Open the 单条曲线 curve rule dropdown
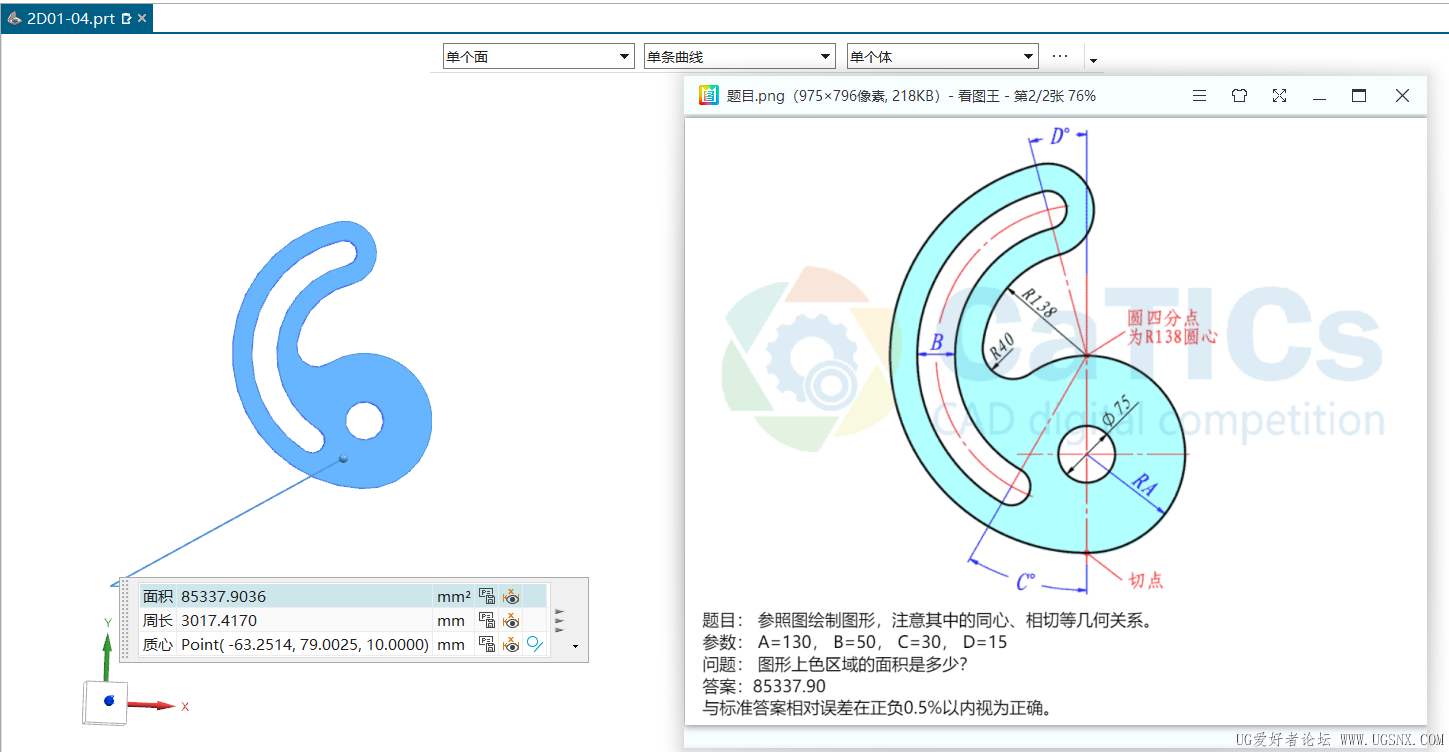 pos(739,57)
